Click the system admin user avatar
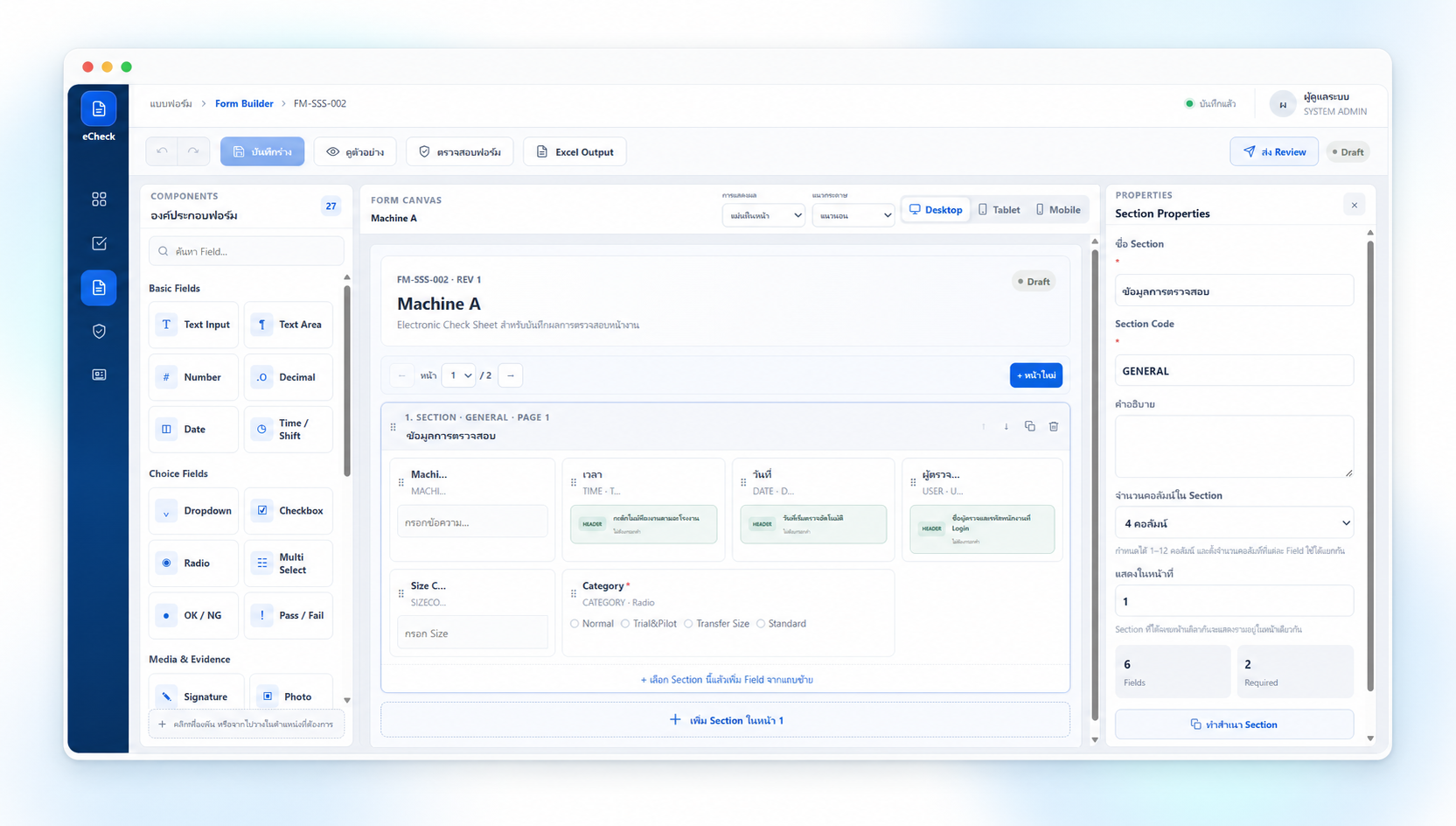This screenshot has width=1456, height=826. point(1283,104)
